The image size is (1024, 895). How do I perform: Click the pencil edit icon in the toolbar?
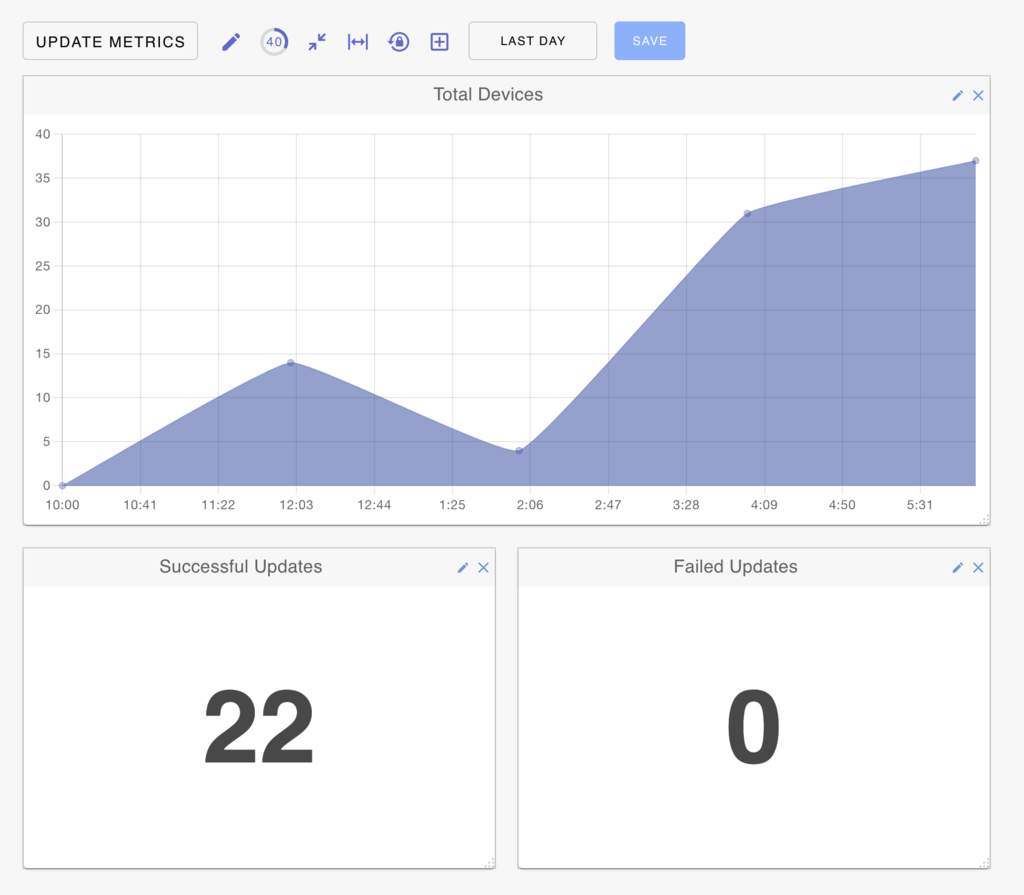[231, 42]
